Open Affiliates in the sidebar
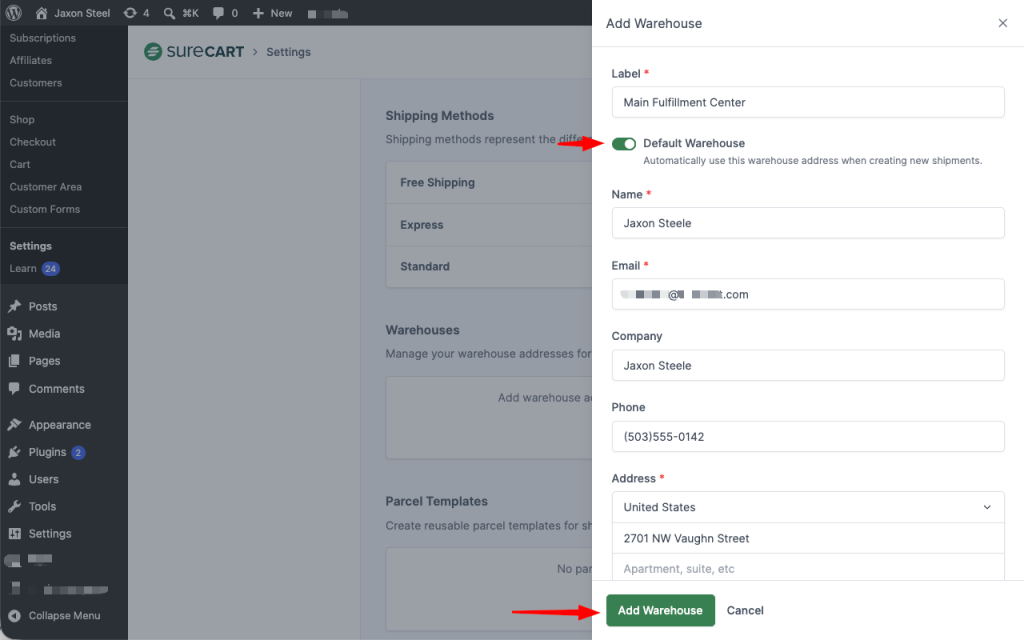Screen dimensions: 1024x640 pos(31,60)
